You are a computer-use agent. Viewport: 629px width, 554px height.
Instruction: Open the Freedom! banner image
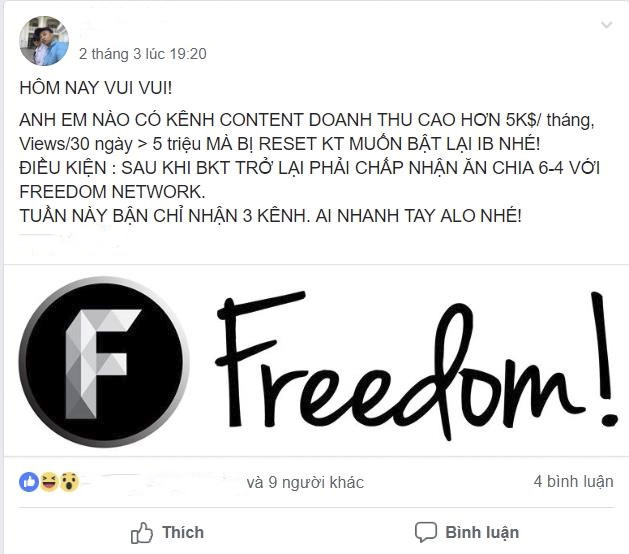point(316,360)
